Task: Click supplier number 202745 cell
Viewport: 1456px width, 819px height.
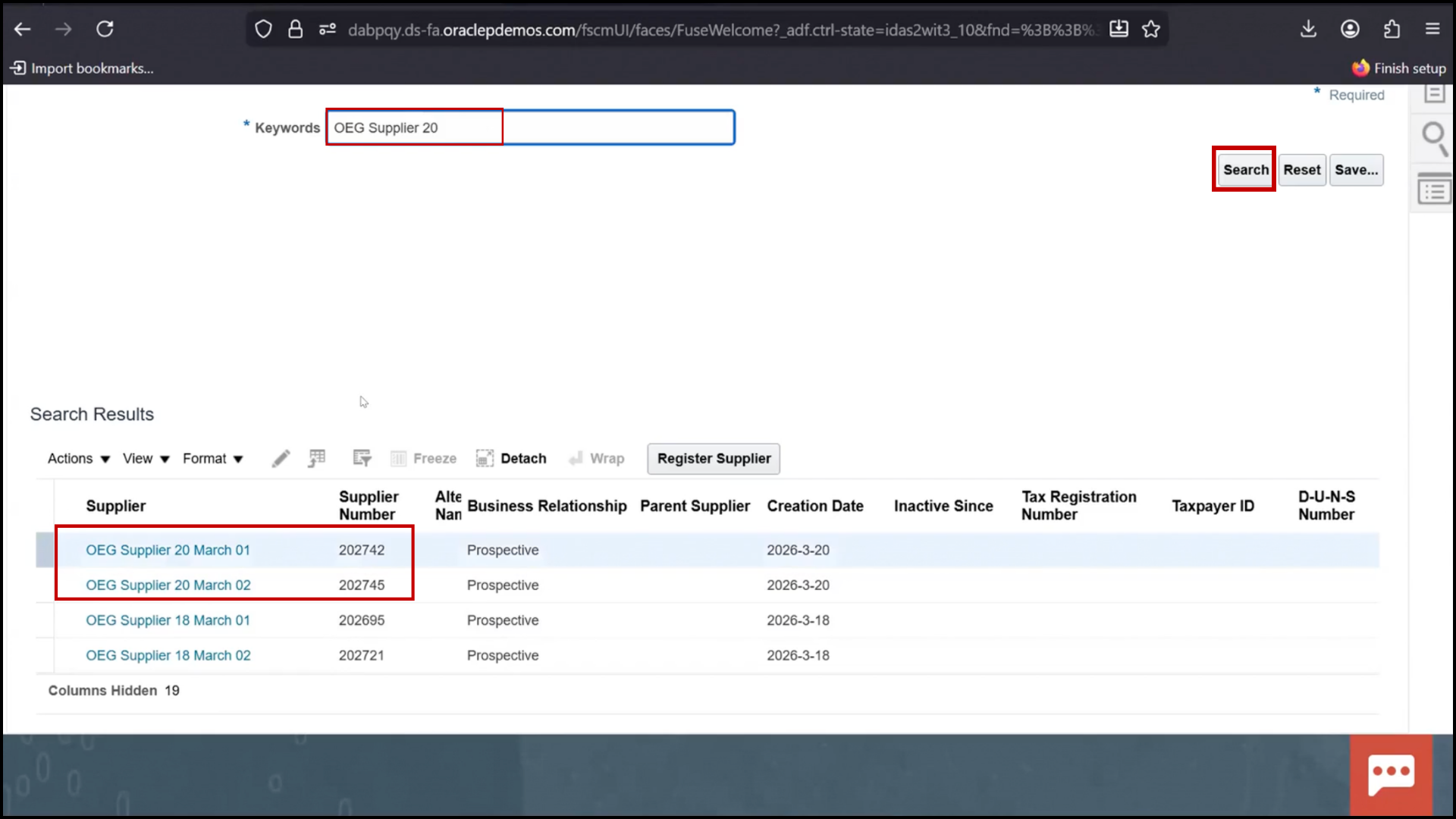Action: pyautogui.click(x=362, y=585)
